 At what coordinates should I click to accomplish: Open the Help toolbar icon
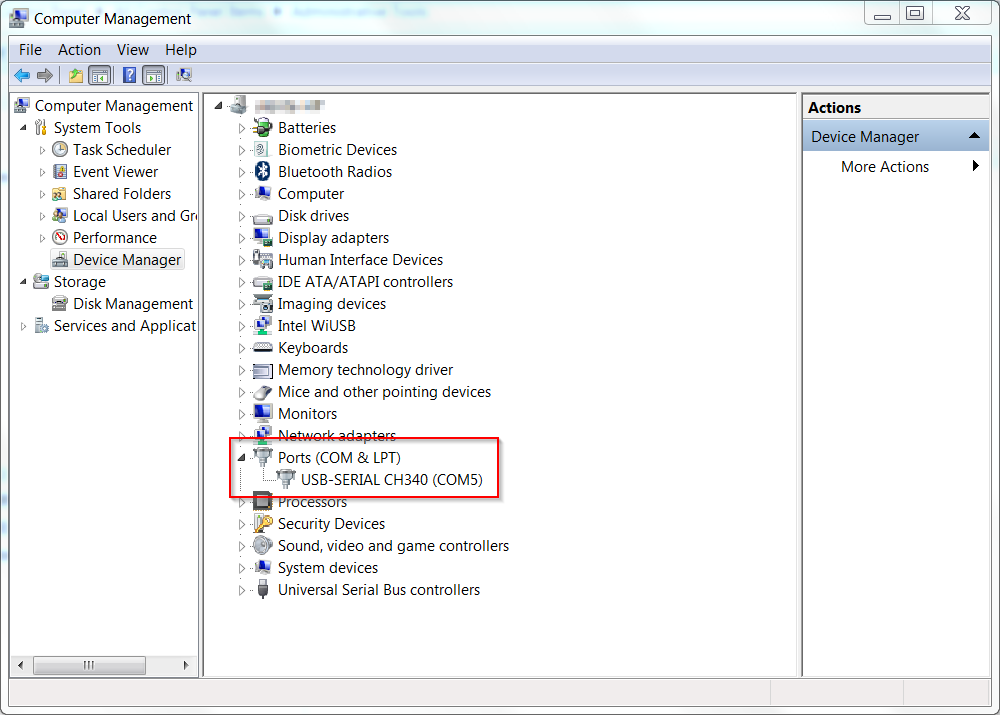point(129,75)
